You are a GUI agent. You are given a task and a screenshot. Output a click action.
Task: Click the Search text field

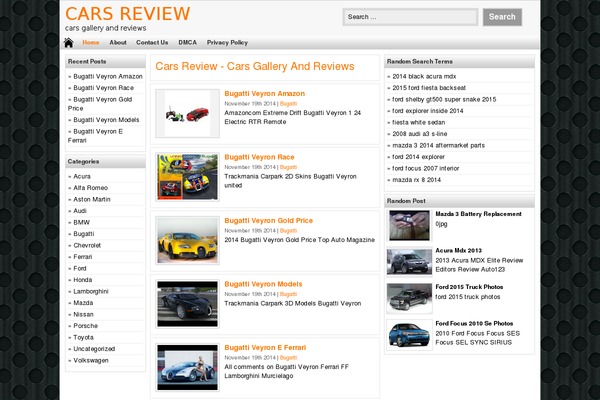[410, 17]
